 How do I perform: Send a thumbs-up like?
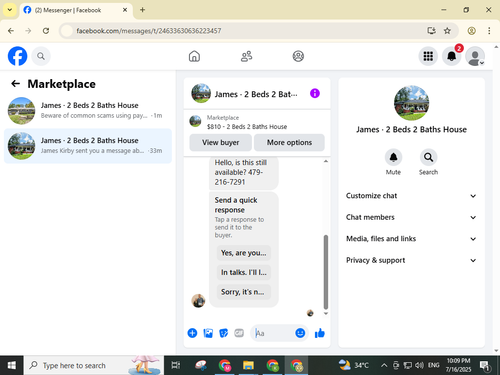[320, 333]
